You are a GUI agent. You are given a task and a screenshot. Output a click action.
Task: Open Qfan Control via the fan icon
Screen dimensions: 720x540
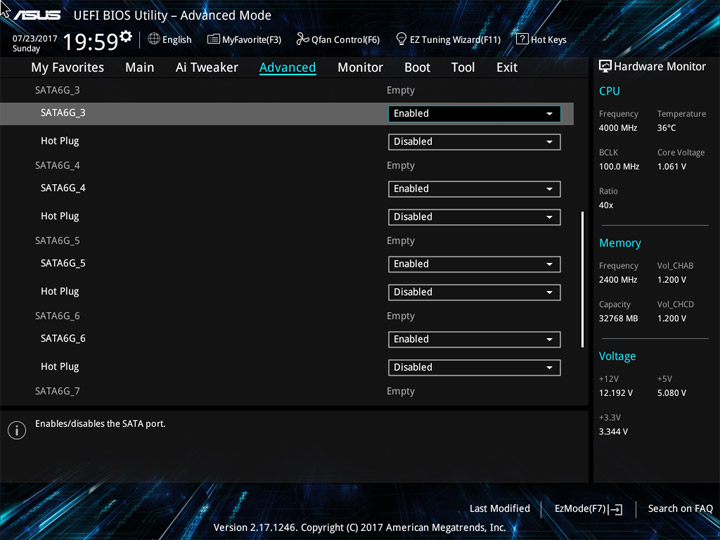coord(302,39)
